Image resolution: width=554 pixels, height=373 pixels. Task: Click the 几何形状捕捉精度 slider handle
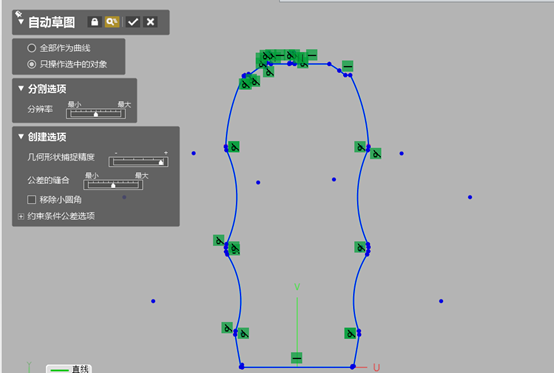coord(161,162)
